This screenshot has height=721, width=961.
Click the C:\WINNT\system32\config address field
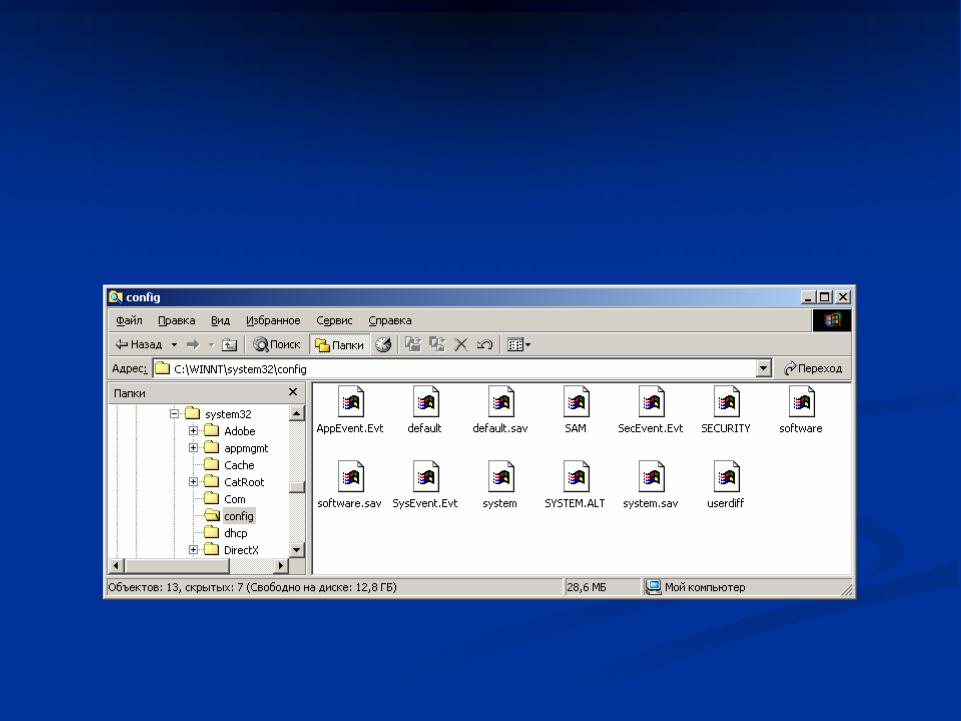(x=455, y=368)
